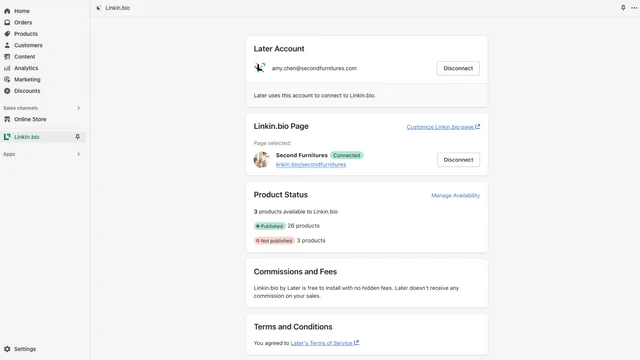Click the Home icon in sidebar

(7, 11)
